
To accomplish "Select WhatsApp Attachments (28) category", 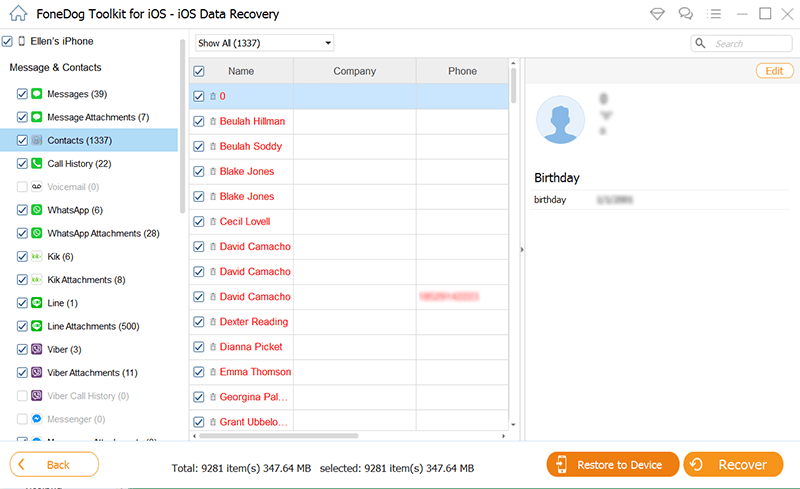I will tap(103, 233).
